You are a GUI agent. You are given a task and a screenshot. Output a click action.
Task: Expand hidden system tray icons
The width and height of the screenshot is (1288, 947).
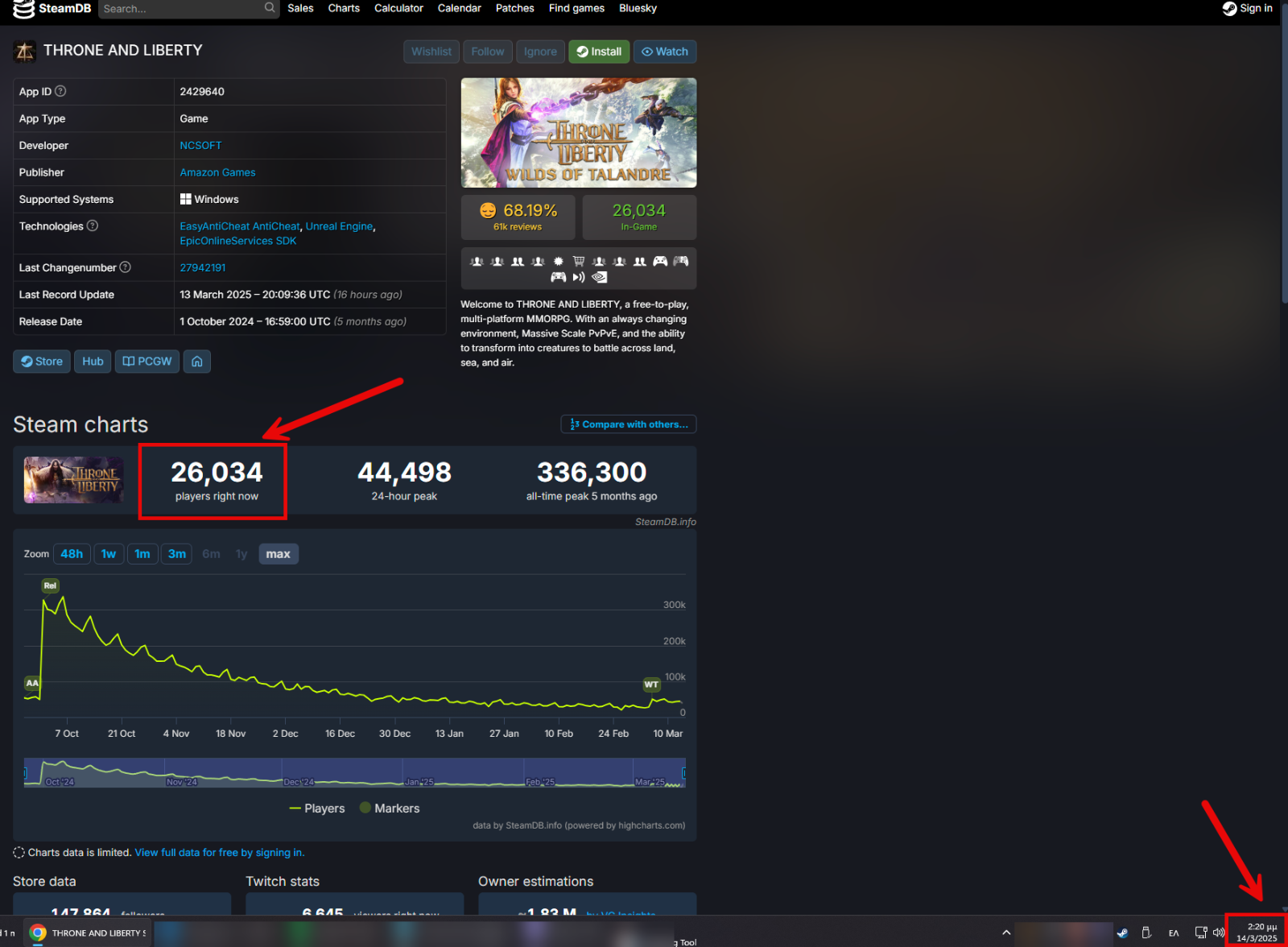[1006, 933]
